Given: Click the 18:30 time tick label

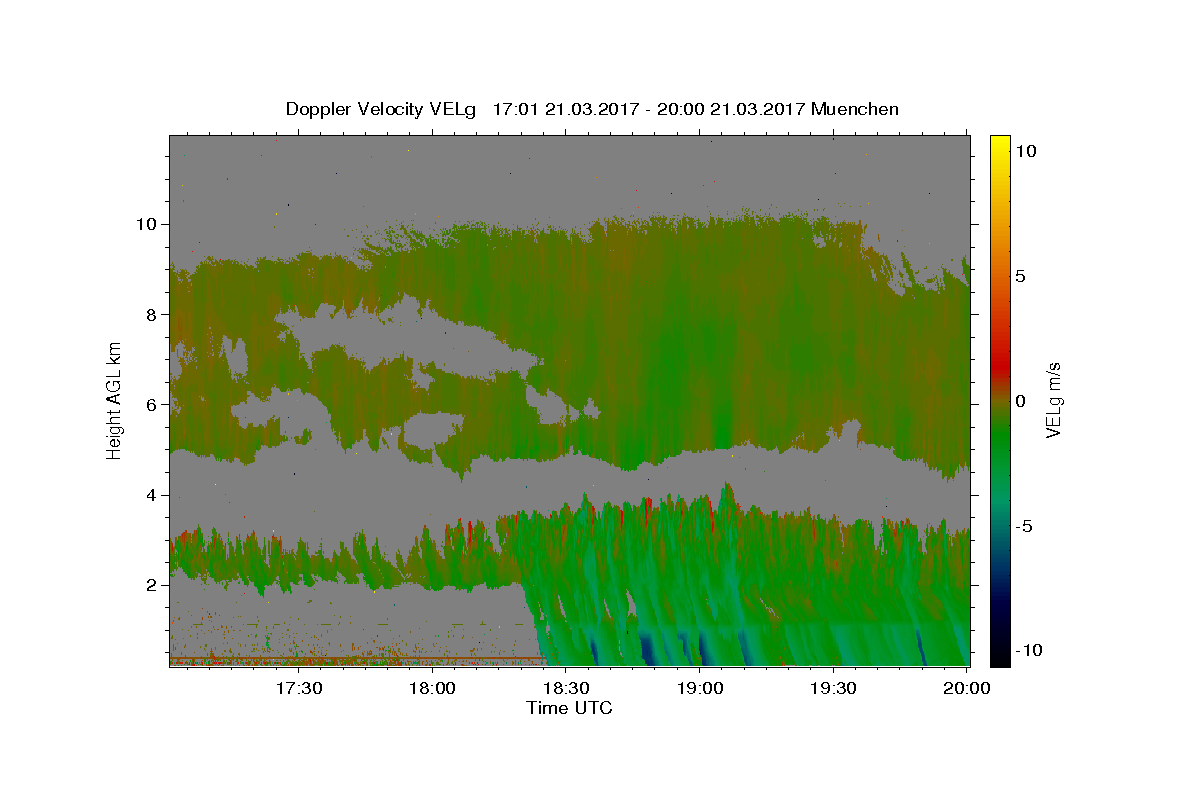Looking at the screenshot, I should tap(566, 688).
